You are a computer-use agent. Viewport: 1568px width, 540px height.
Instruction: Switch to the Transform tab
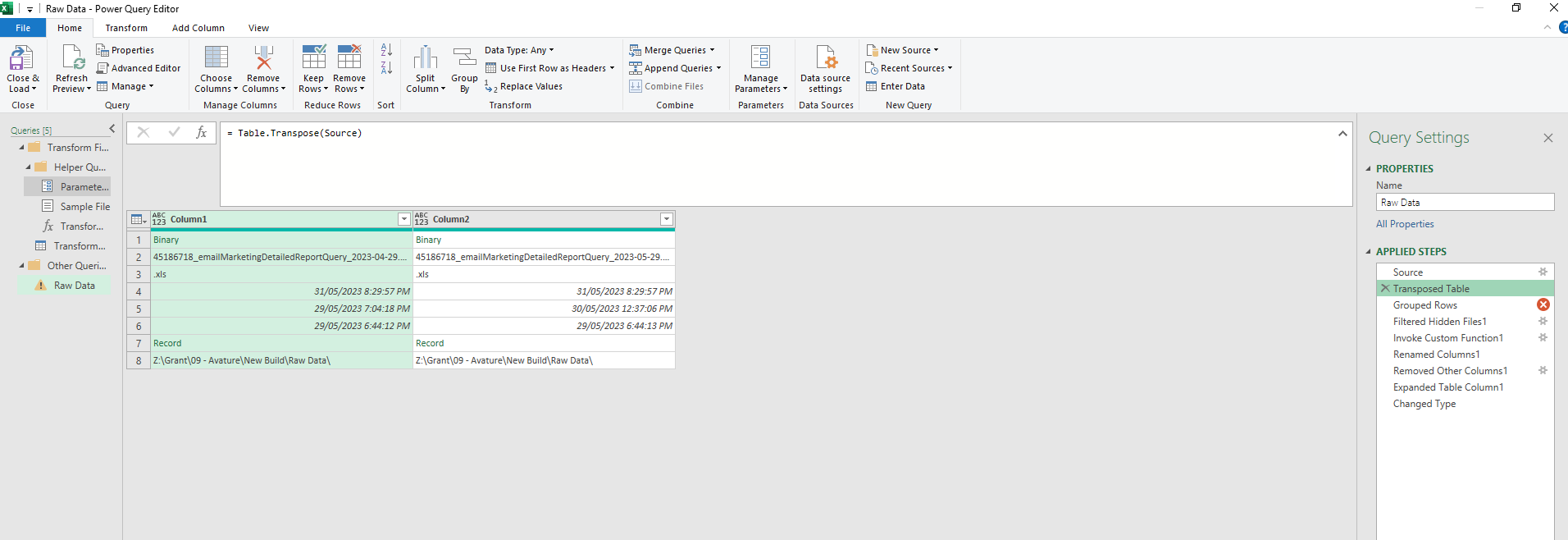click(126, 28)
